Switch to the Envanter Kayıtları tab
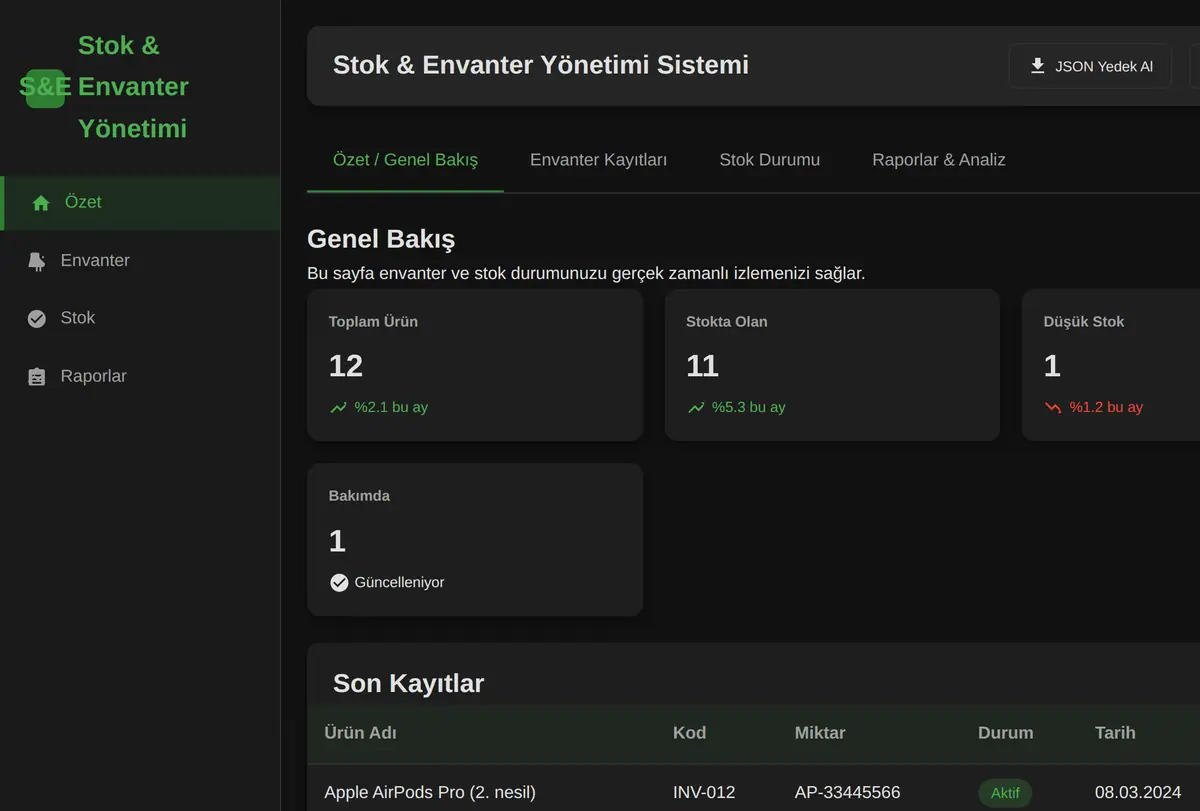This screenshot has width=1200, height=811. (598, 160)
